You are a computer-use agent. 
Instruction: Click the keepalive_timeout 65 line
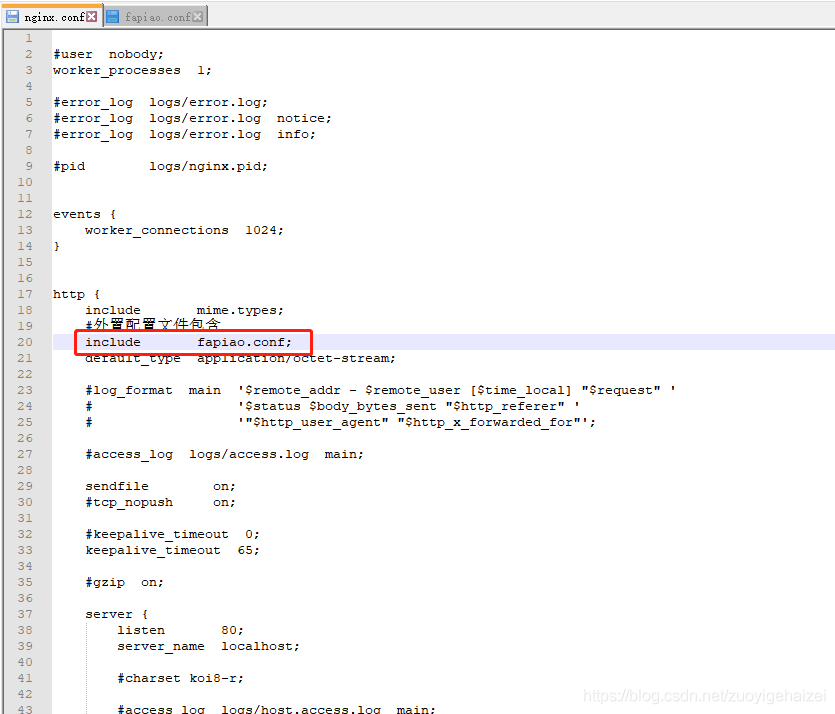tap(173, 550)
